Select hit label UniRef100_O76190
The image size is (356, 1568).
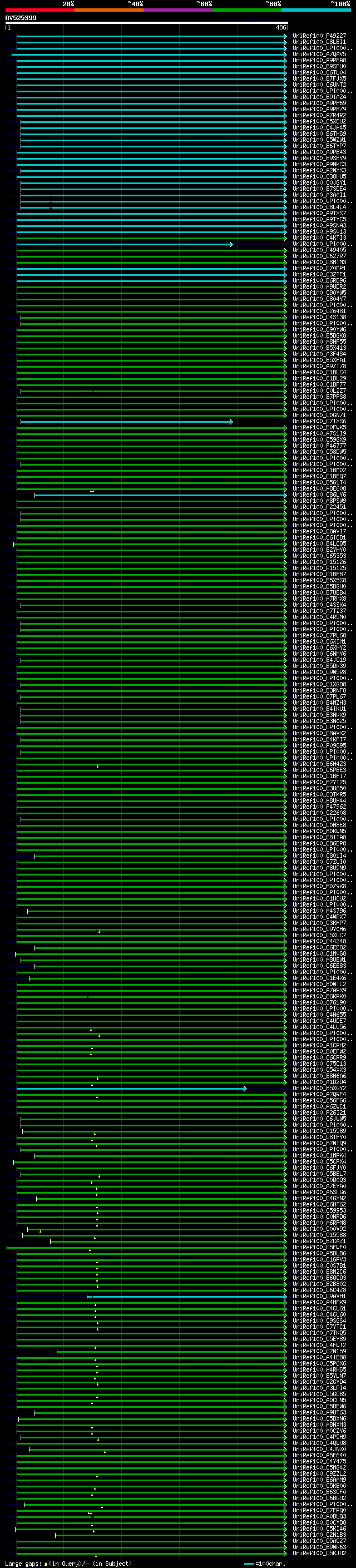319,1002
